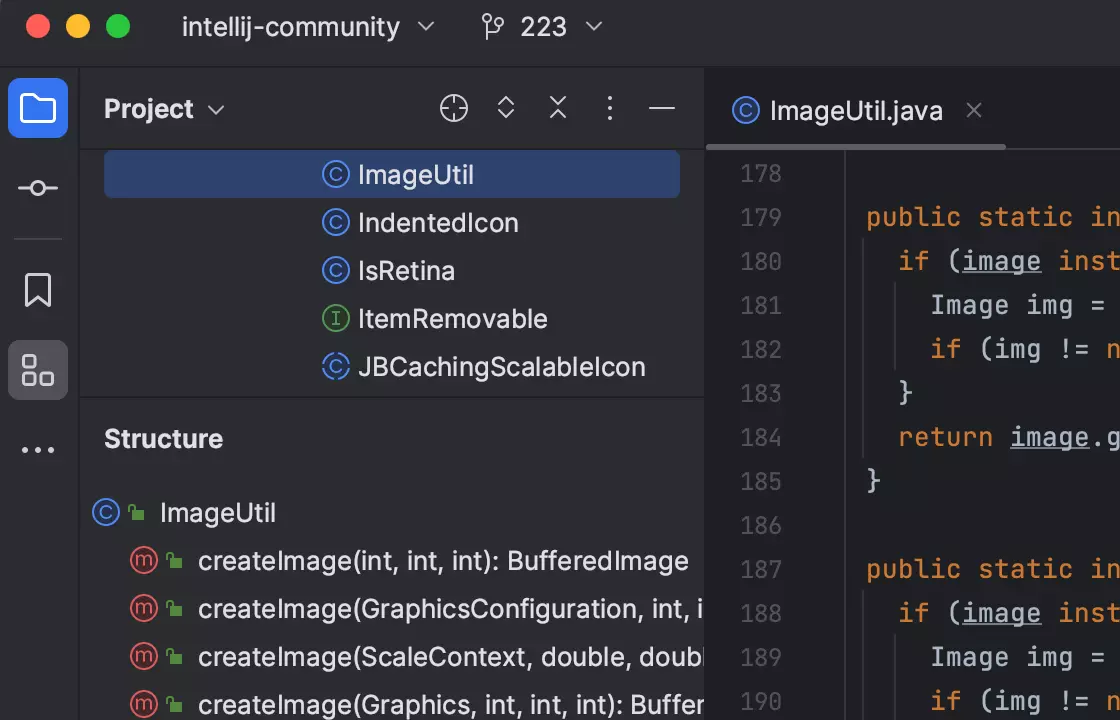1120x720 pixels.
Task: Close the ImageUtil.java tab
Action: pos(973,110)
